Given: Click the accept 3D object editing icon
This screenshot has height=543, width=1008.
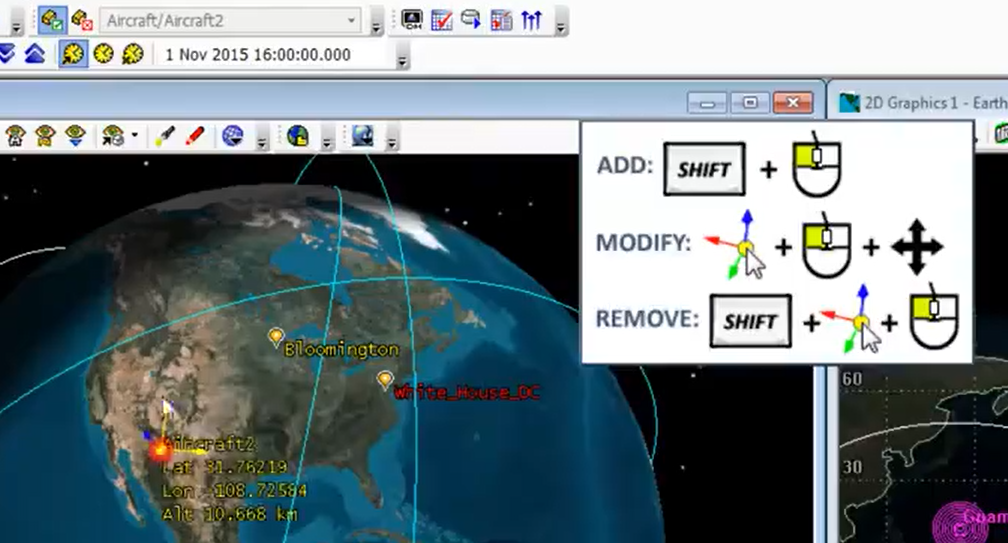Looking at the screenshot, I should pos(51,20).
